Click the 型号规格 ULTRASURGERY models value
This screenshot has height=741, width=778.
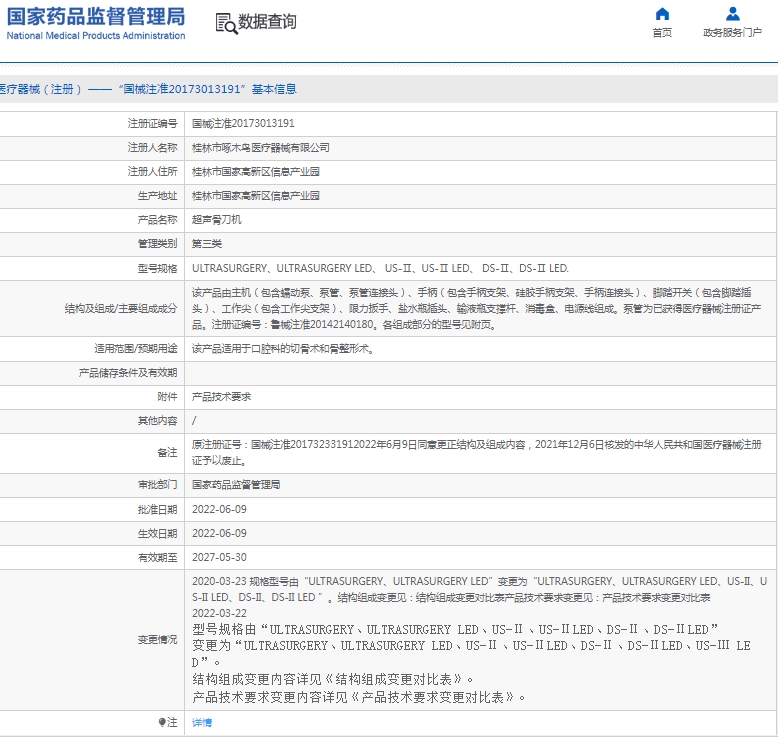coord(380,269)
